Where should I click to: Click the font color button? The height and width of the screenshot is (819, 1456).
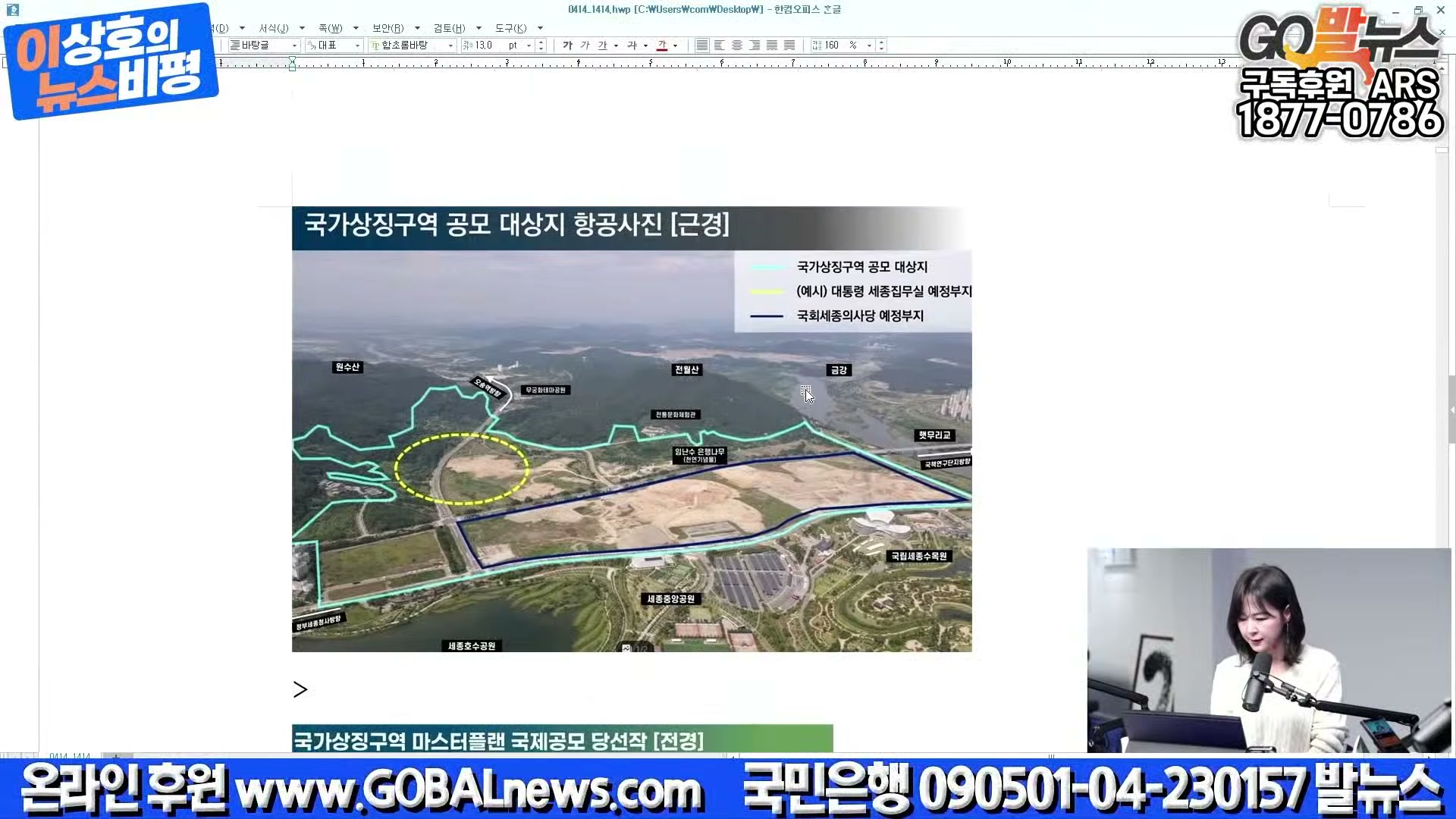662,45
